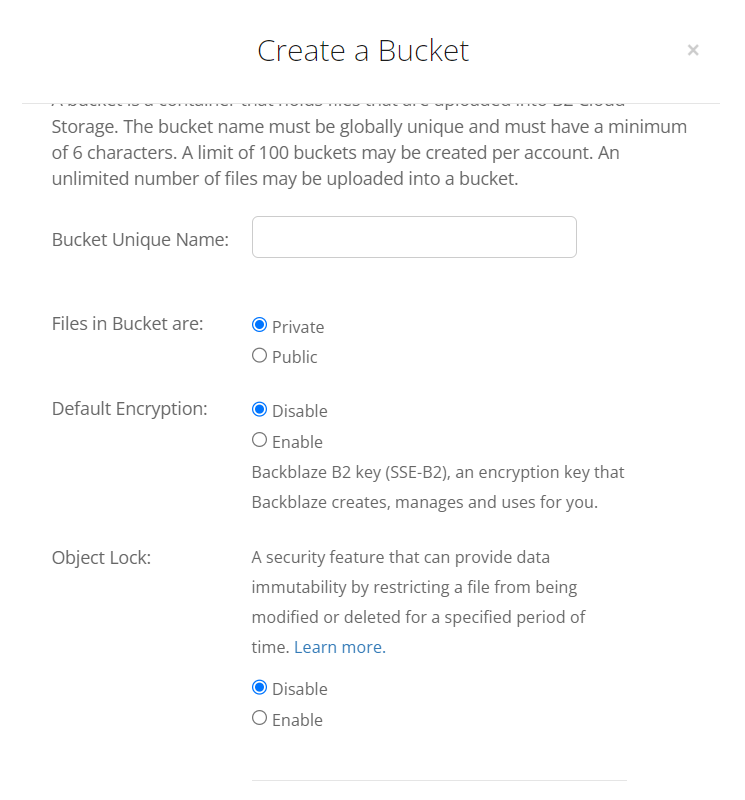Close the Create a Bucket dialog

coord(693,50)
